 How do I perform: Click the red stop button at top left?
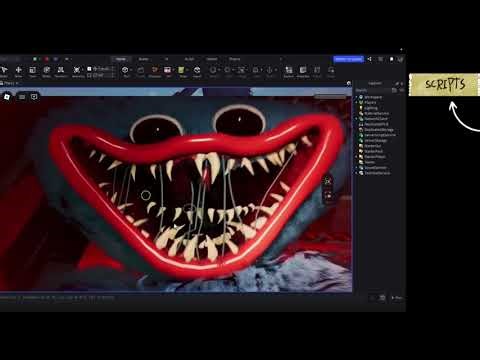tap(47, 59)
